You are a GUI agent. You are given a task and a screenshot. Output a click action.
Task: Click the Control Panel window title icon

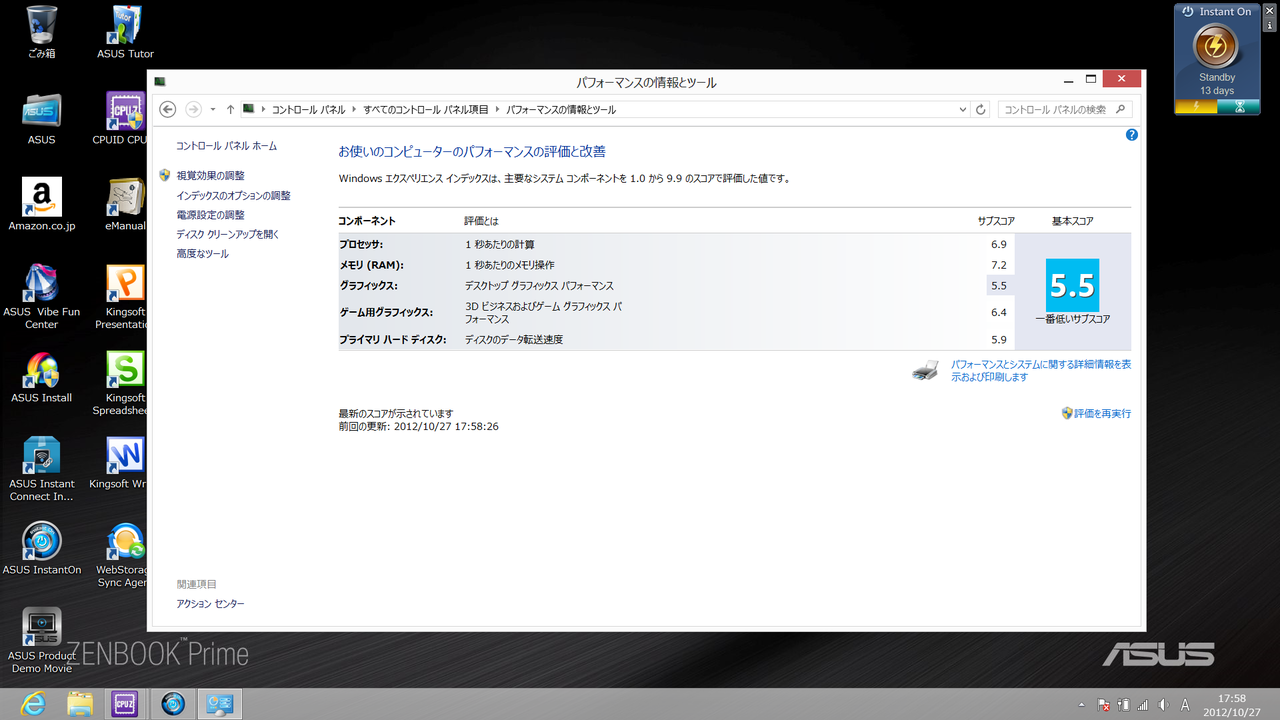tap(159, 81)
